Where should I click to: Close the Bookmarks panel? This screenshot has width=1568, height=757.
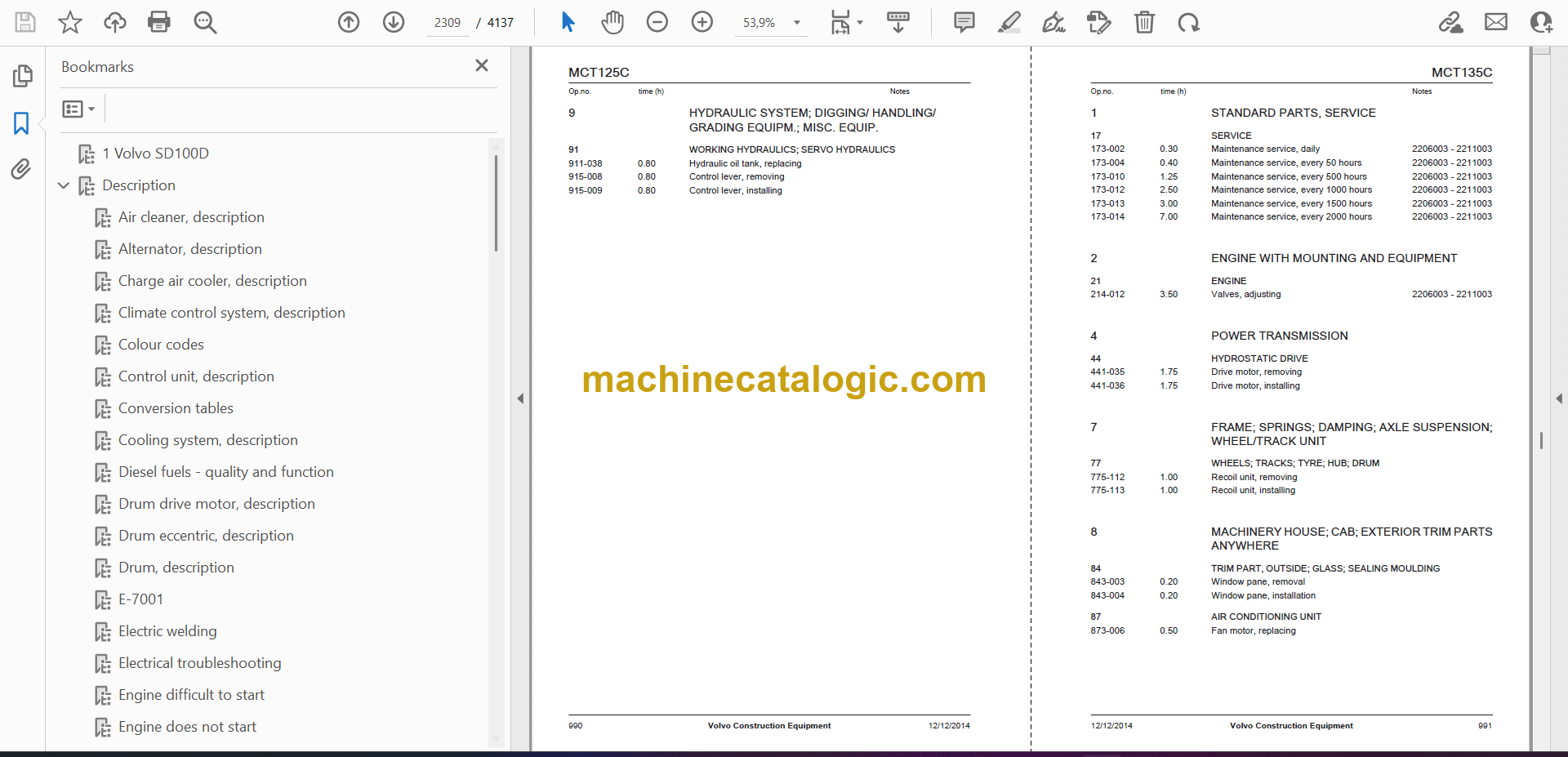(x=482, y=65)
